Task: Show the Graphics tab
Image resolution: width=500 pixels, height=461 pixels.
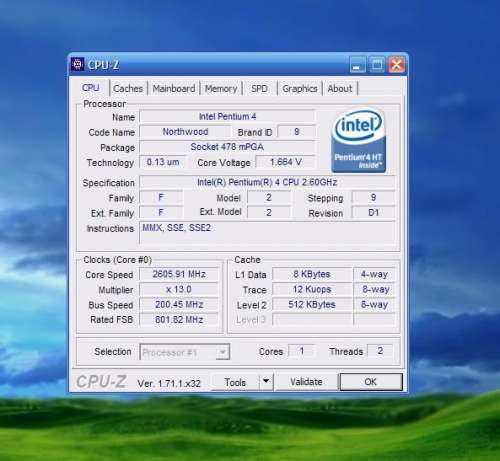Action: tap(300, 89)
